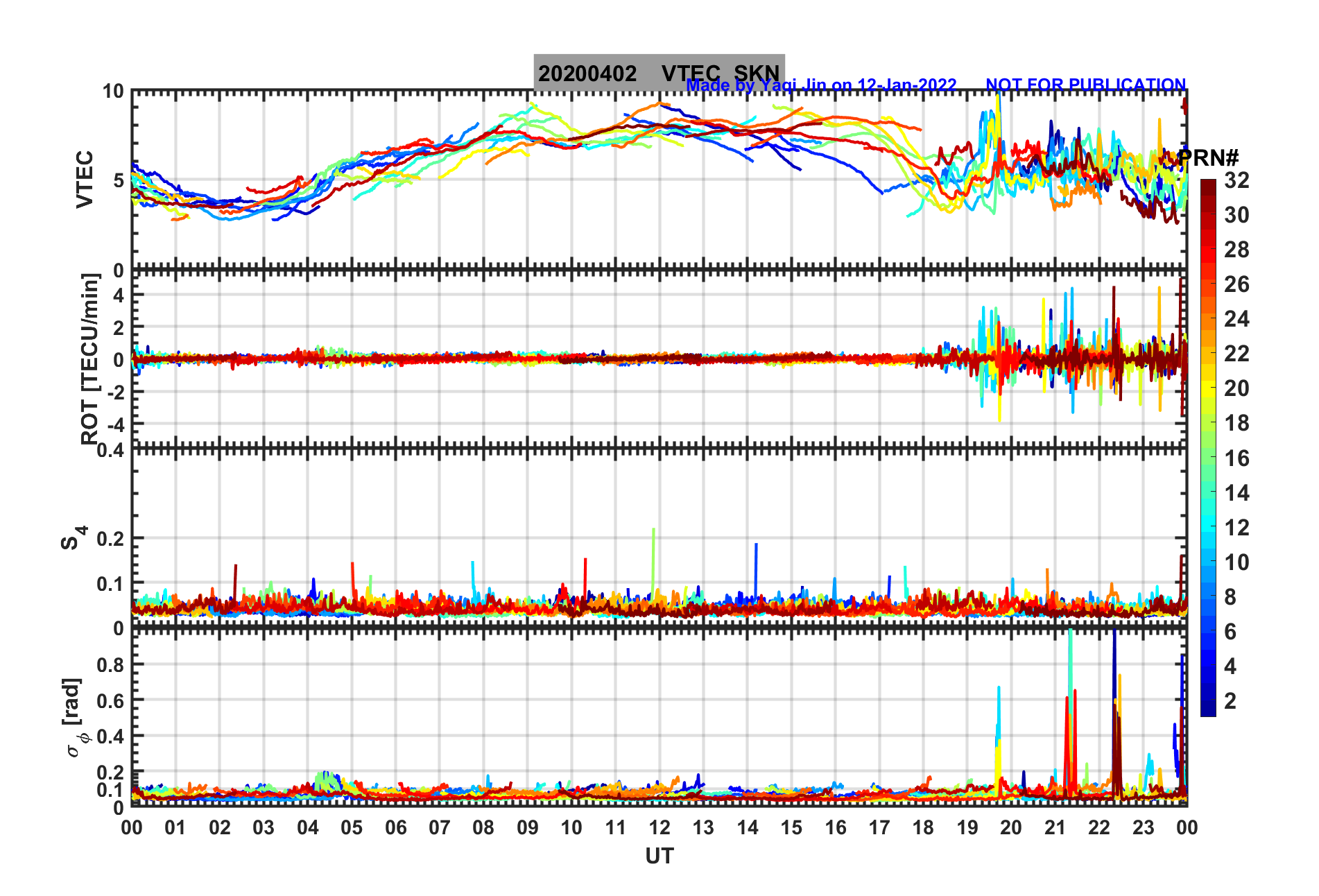The image size is (1319, 896).
Task: Click the sigma-phi axis tick '0.6'
Action: pos(110,701)
